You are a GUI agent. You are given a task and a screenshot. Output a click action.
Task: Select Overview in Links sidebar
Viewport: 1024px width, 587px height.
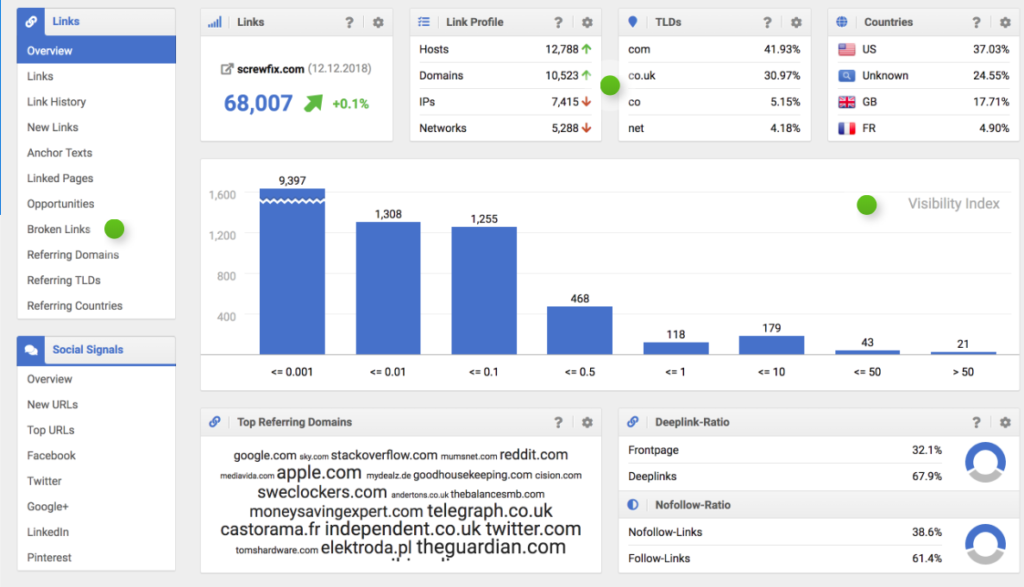click(x=50, y=51)
